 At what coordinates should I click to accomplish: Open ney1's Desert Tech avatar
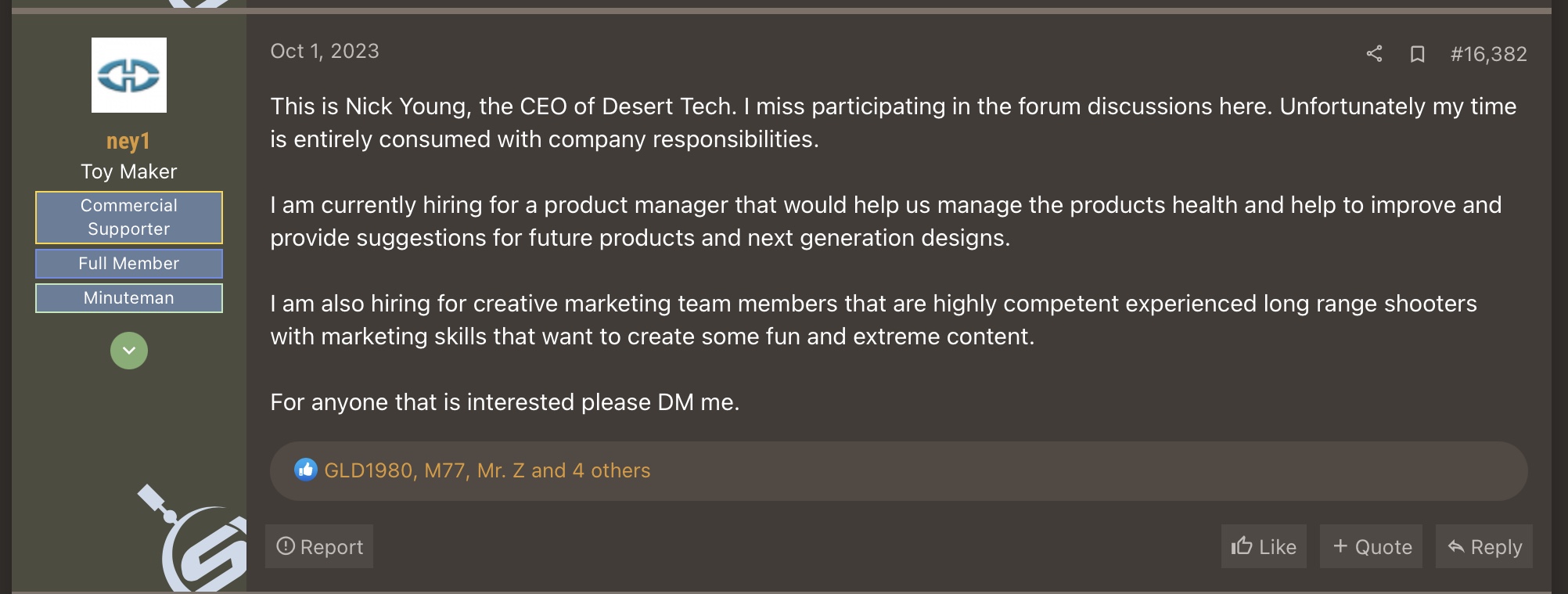(x=129, y=75)
